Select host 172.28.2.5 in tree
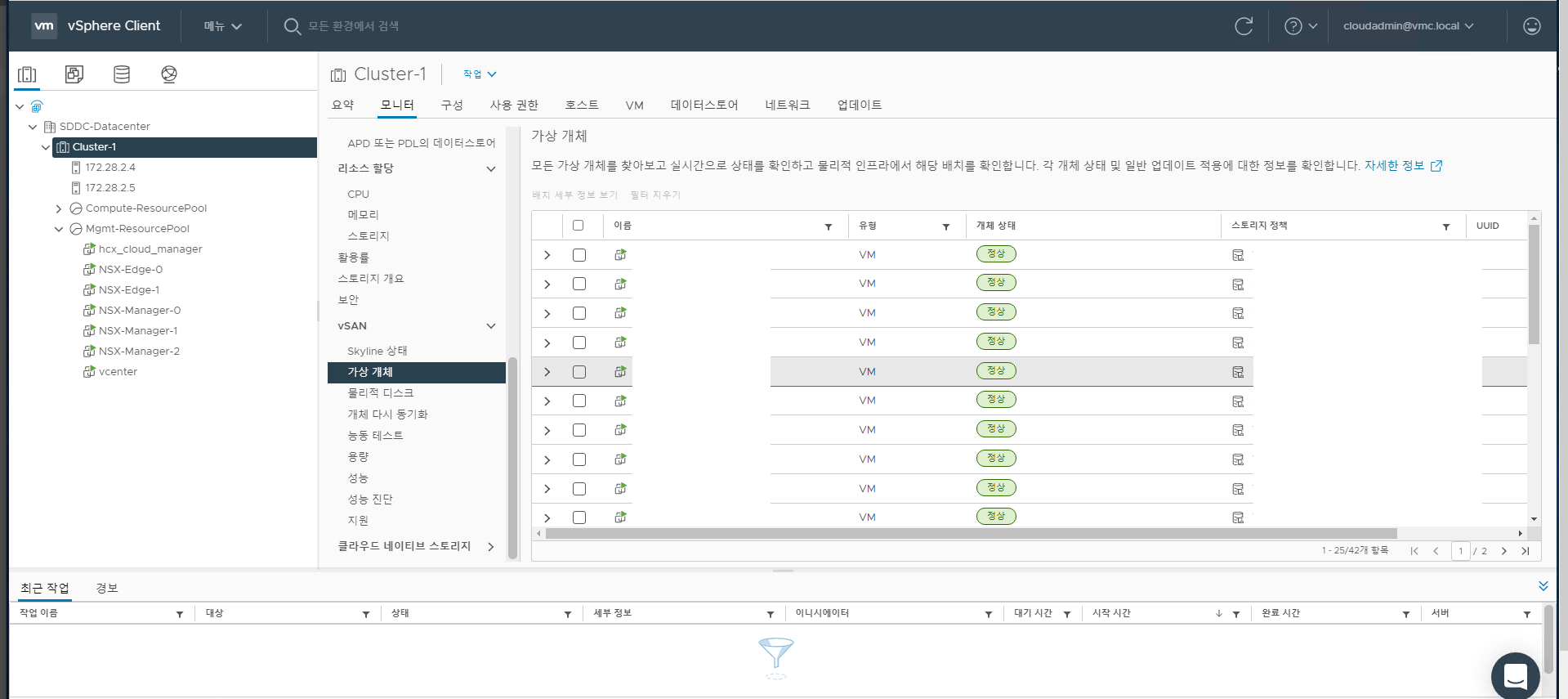The height and width of the screenshot is (699, 1568). tap(110, 188)
